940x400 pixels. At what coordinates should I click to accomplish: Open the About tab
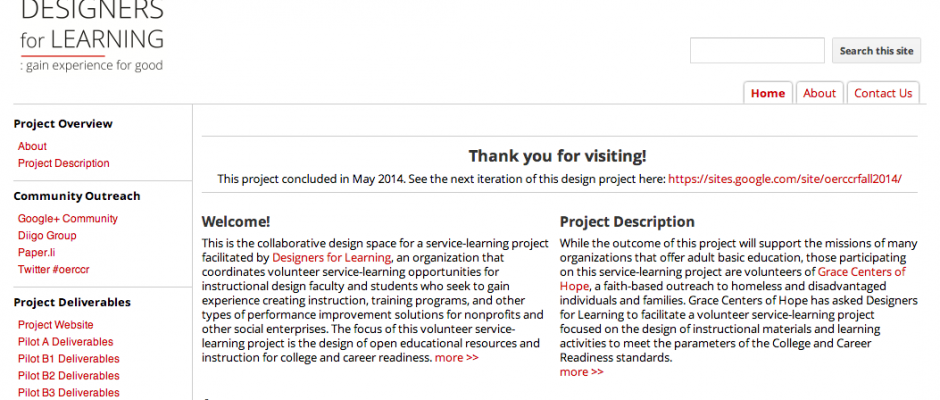819,93
